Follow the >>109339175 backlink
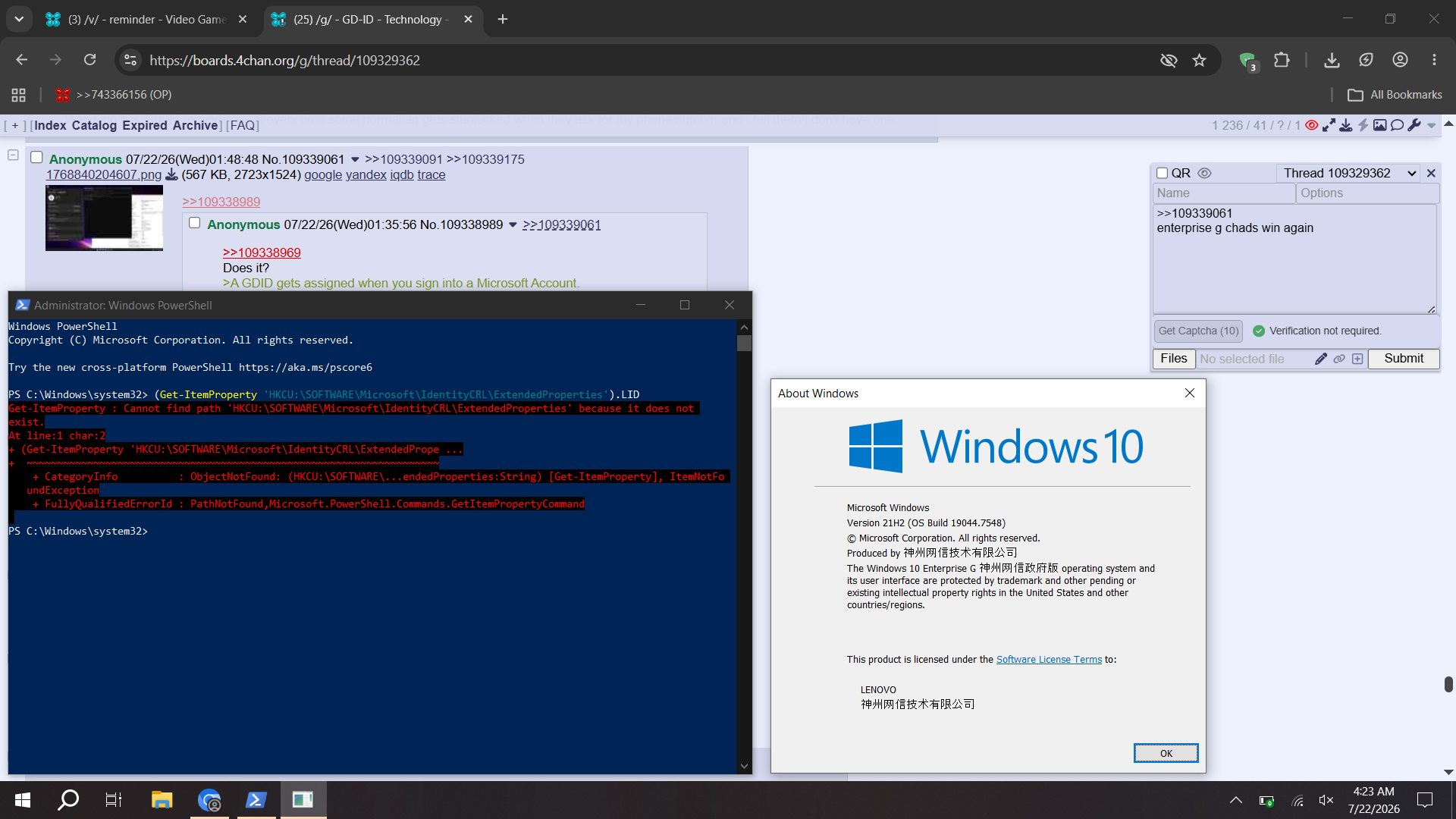The height and width of the screenshot is (819, 1456). 485,159
